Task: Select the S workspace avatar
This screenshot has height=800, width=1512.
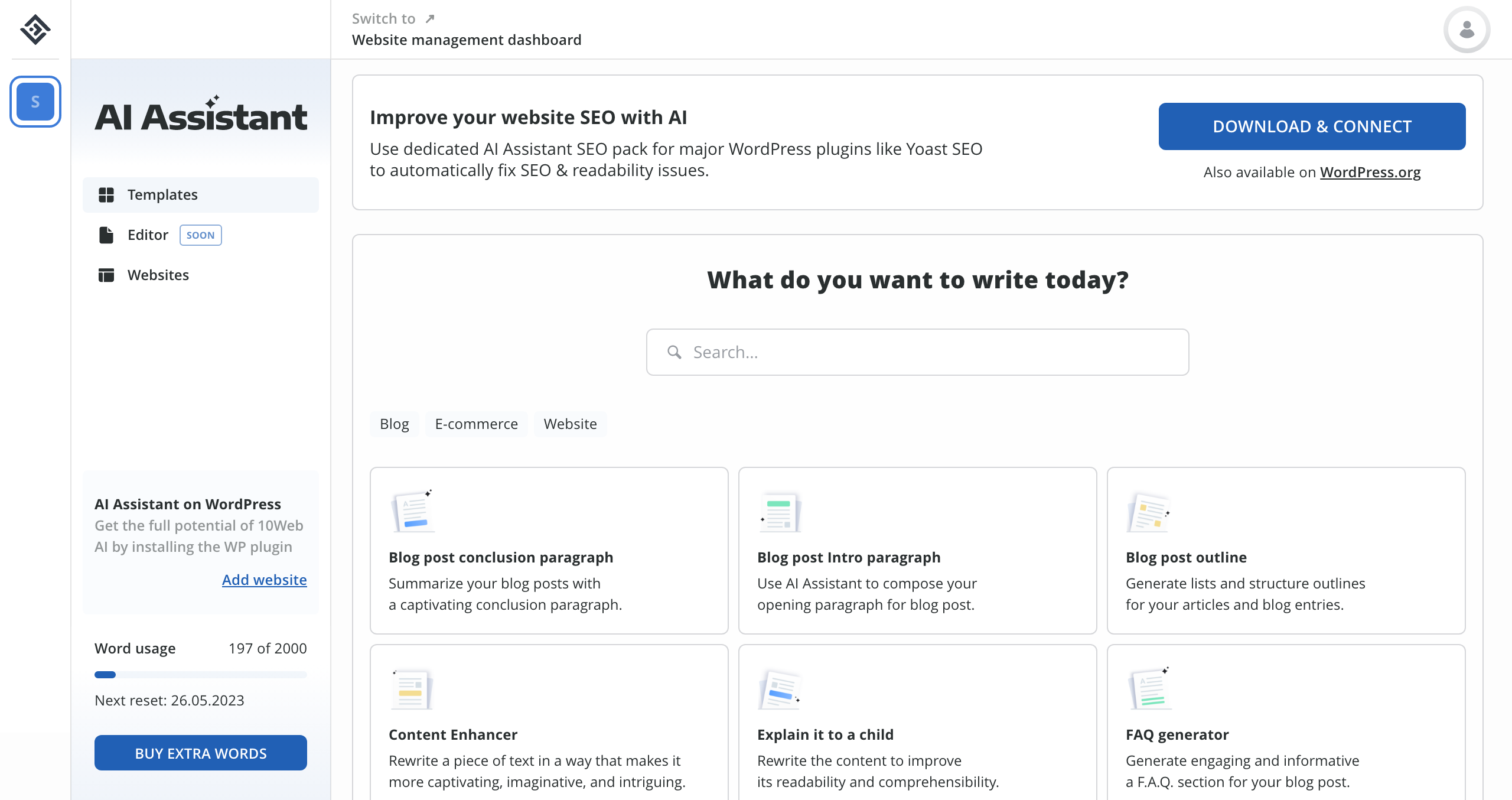Action: (35, 101)
